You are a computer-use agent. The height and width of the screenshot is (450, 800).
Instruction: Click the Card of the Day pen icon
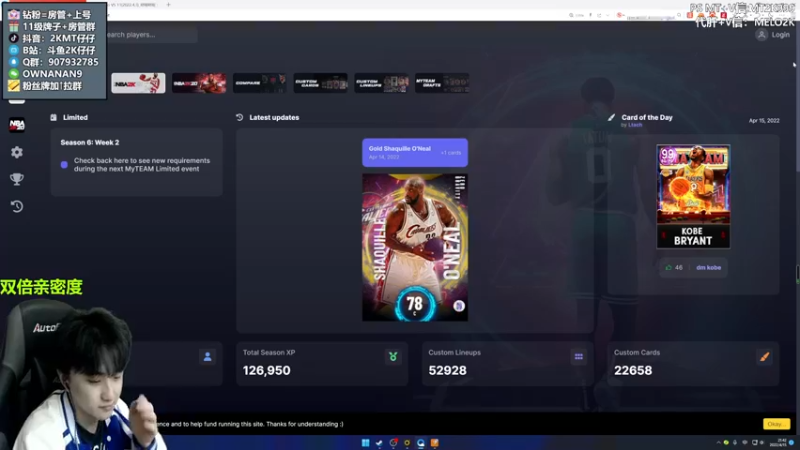(x=611, y=117)
